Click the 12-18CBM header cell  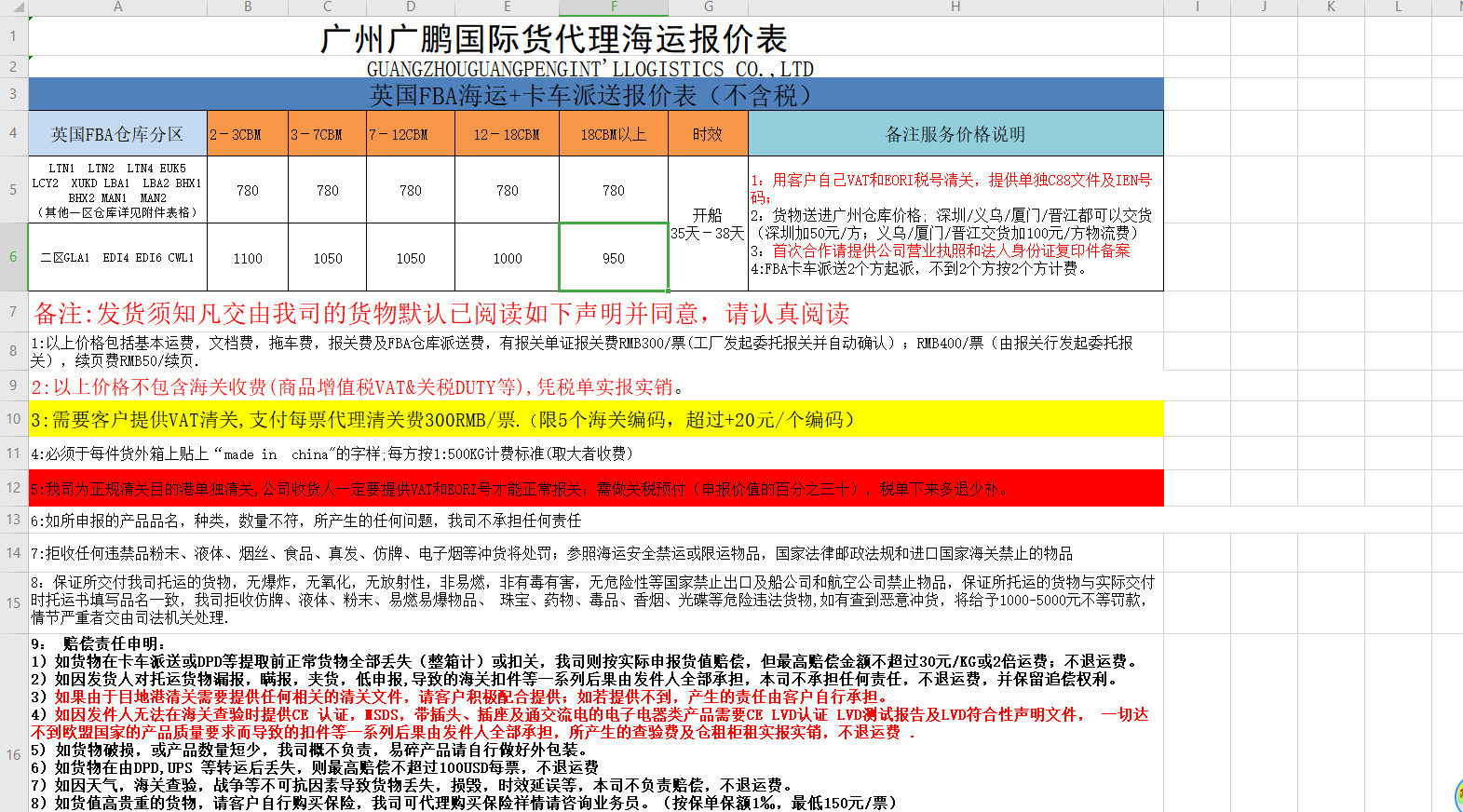point(508,134)
